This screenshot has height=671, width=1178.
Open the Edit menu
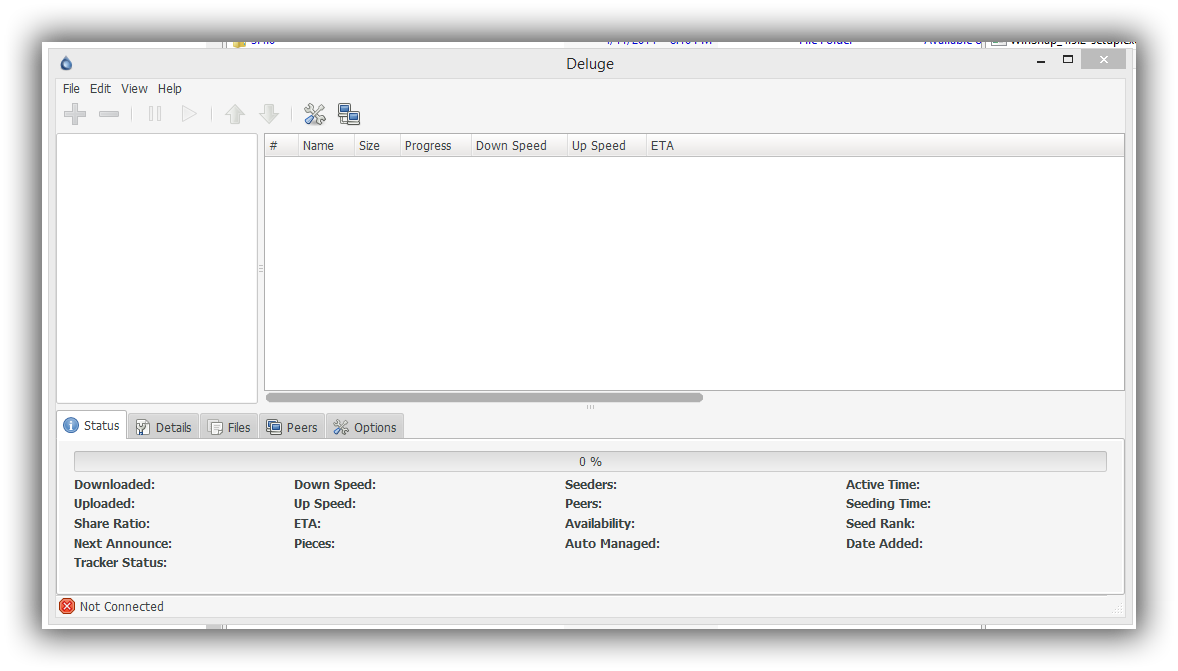coord(100,89)
